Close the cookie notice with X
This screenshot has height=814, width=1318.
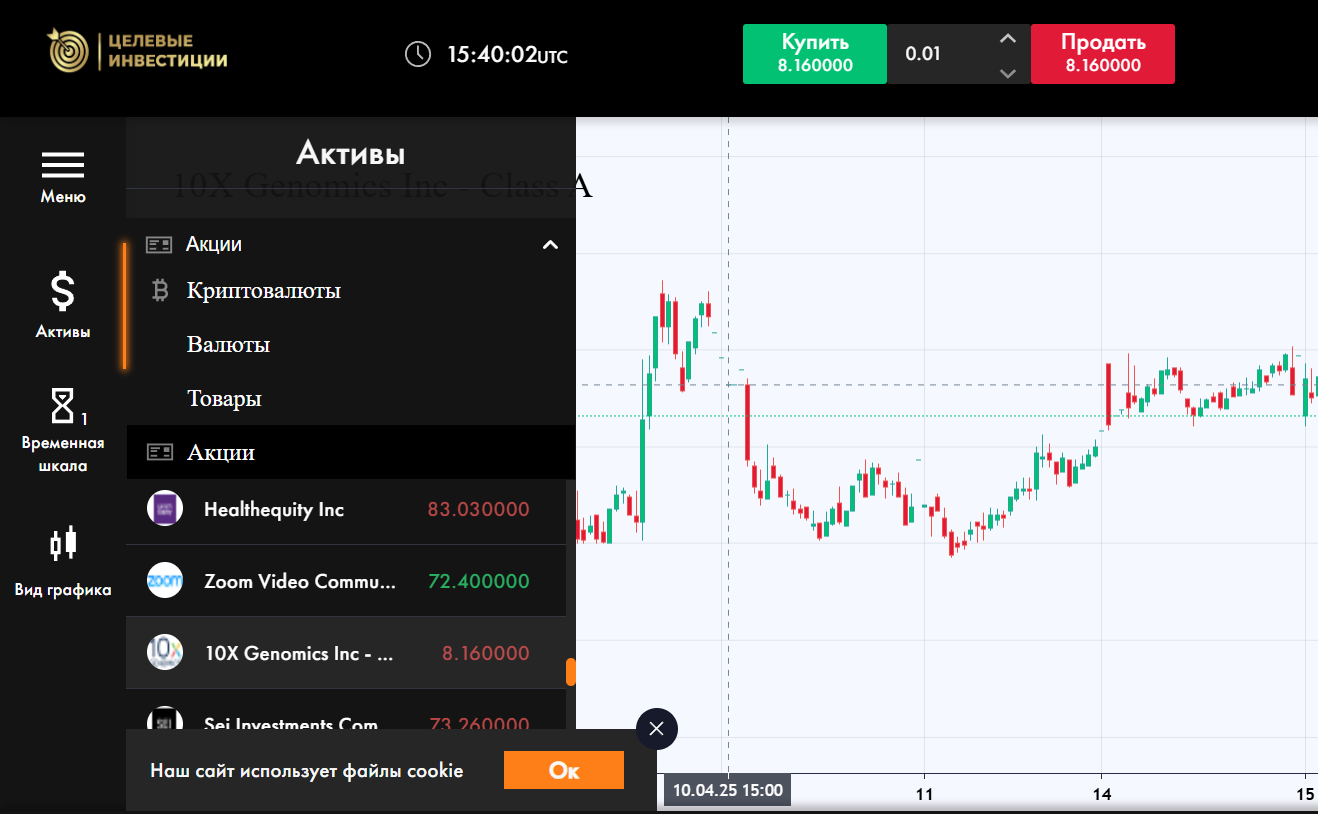coord(656,729)
